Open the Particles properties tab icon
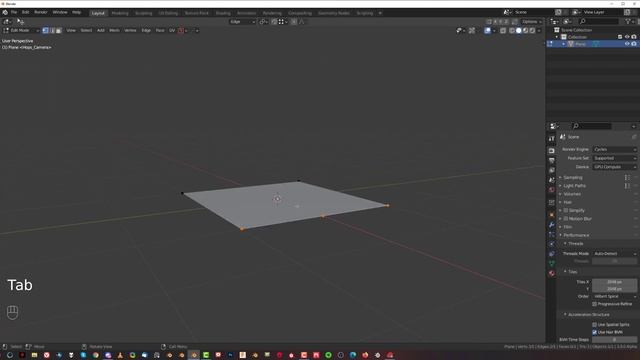640x360 pixels. 551,235
